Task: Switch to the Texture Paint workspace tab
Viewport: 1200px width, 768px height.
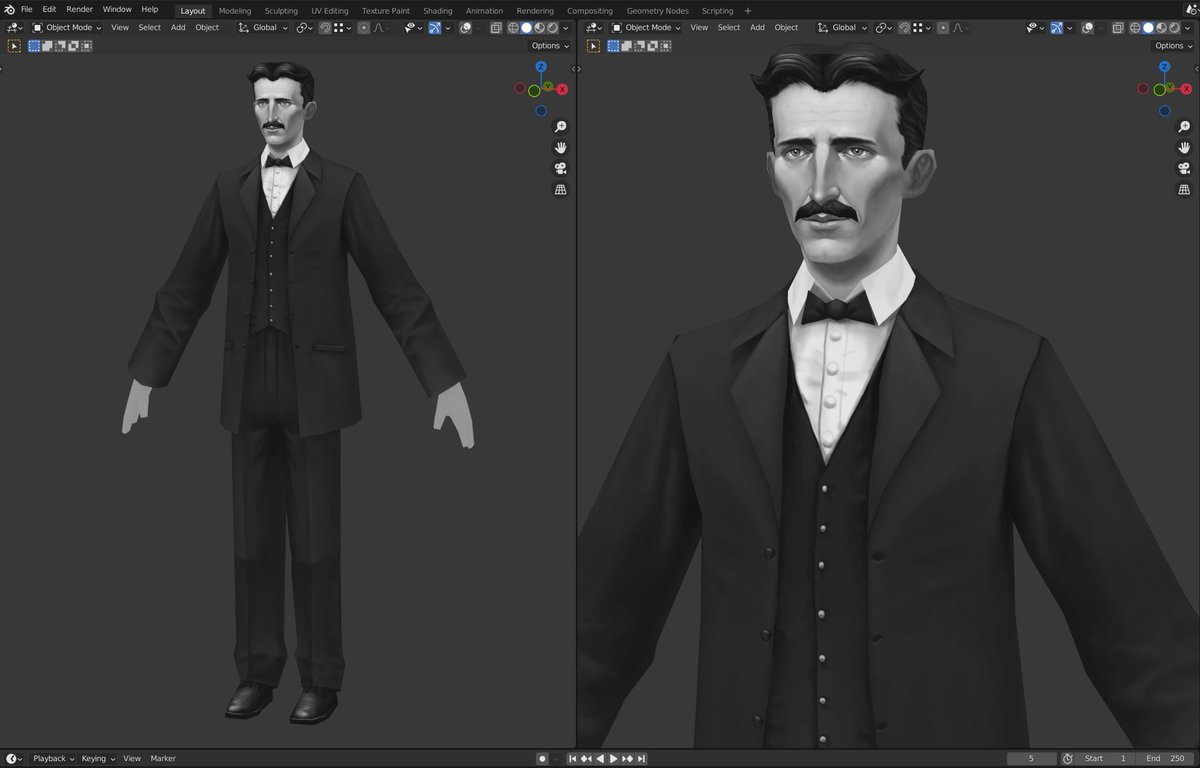Action: 386,11
